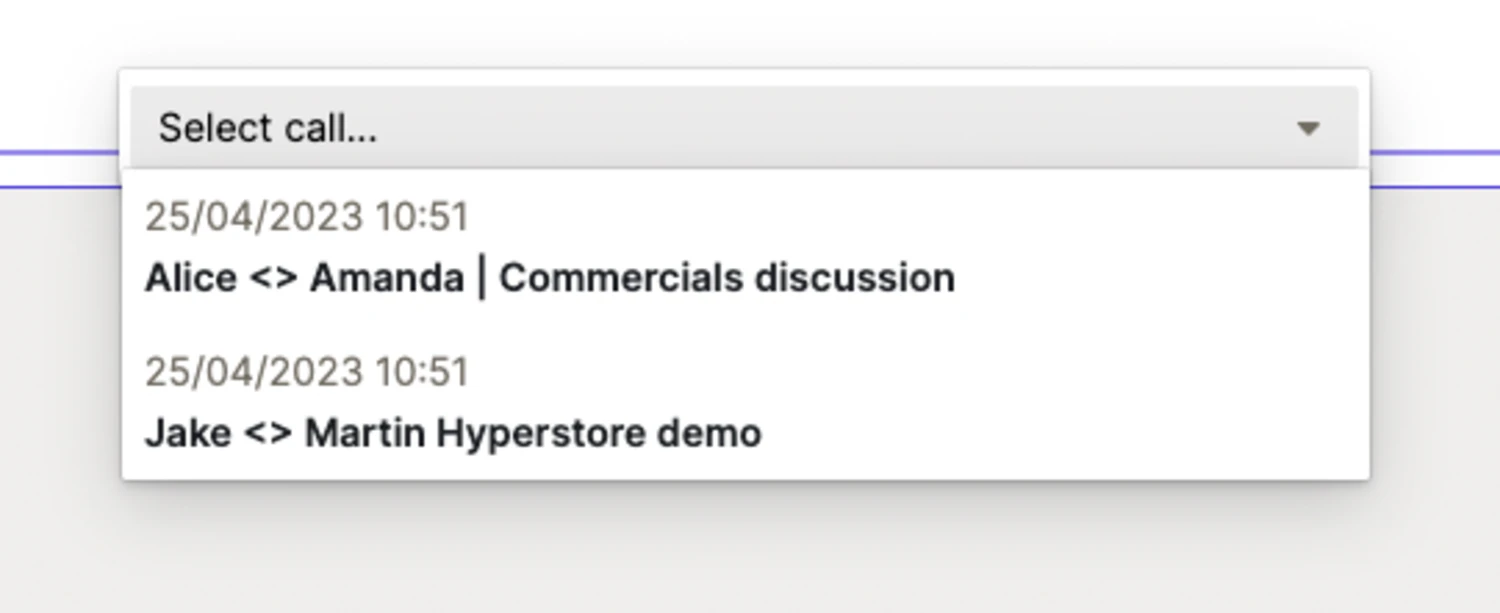Click the purple line left of the dropdown
This screenshot has height=613, width=1500.
coord(58,153)
